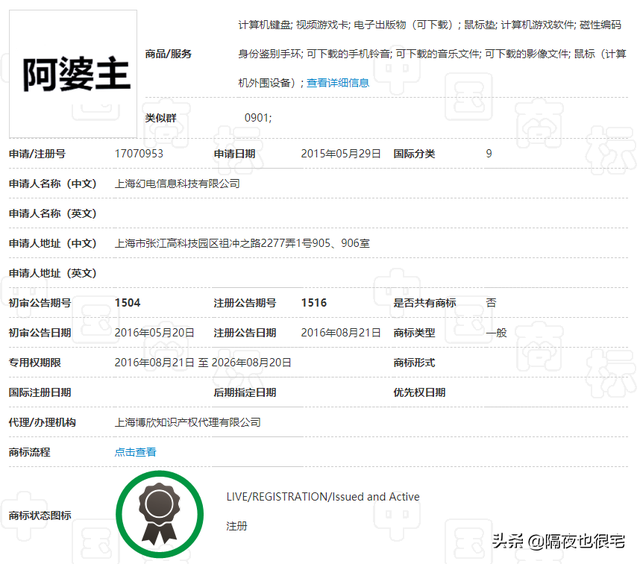Open the 查看详细信息 link
This screenshot has height=564, width=640.
point(338,83)
